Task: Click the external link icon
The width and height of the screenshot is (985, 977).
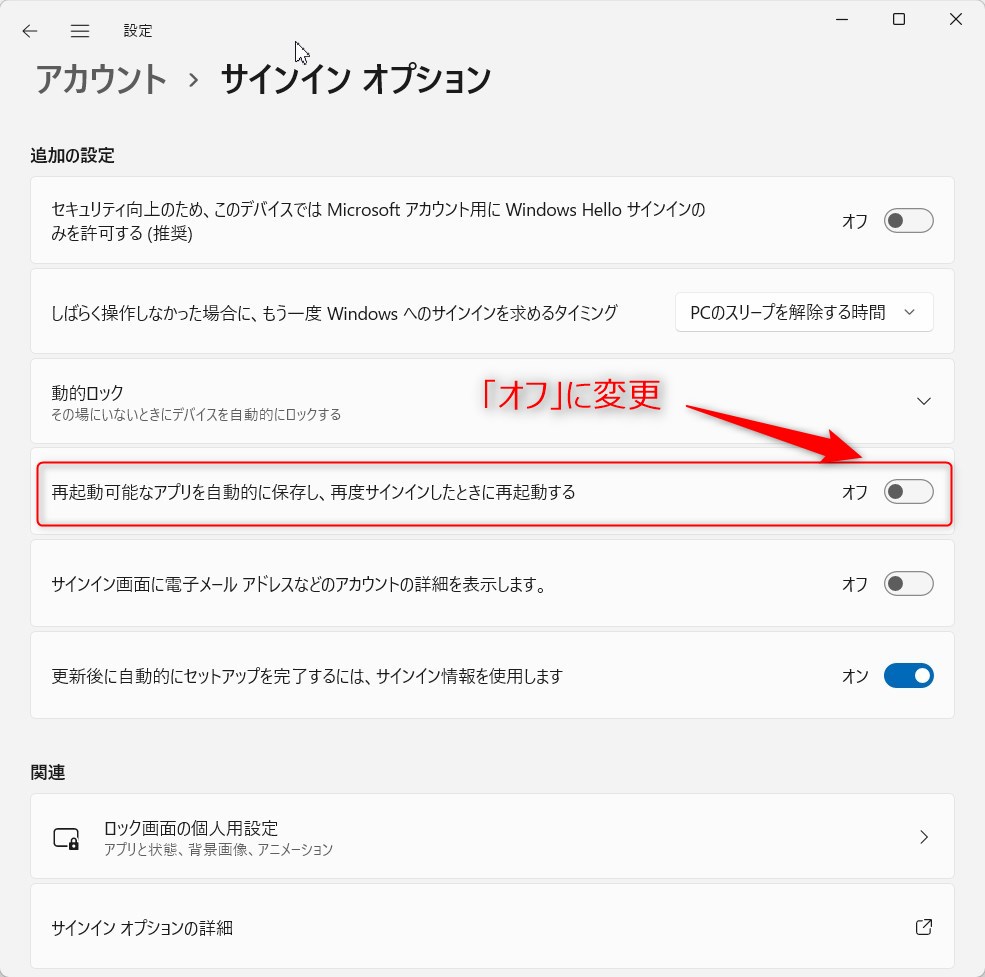Action: (923, 927)
